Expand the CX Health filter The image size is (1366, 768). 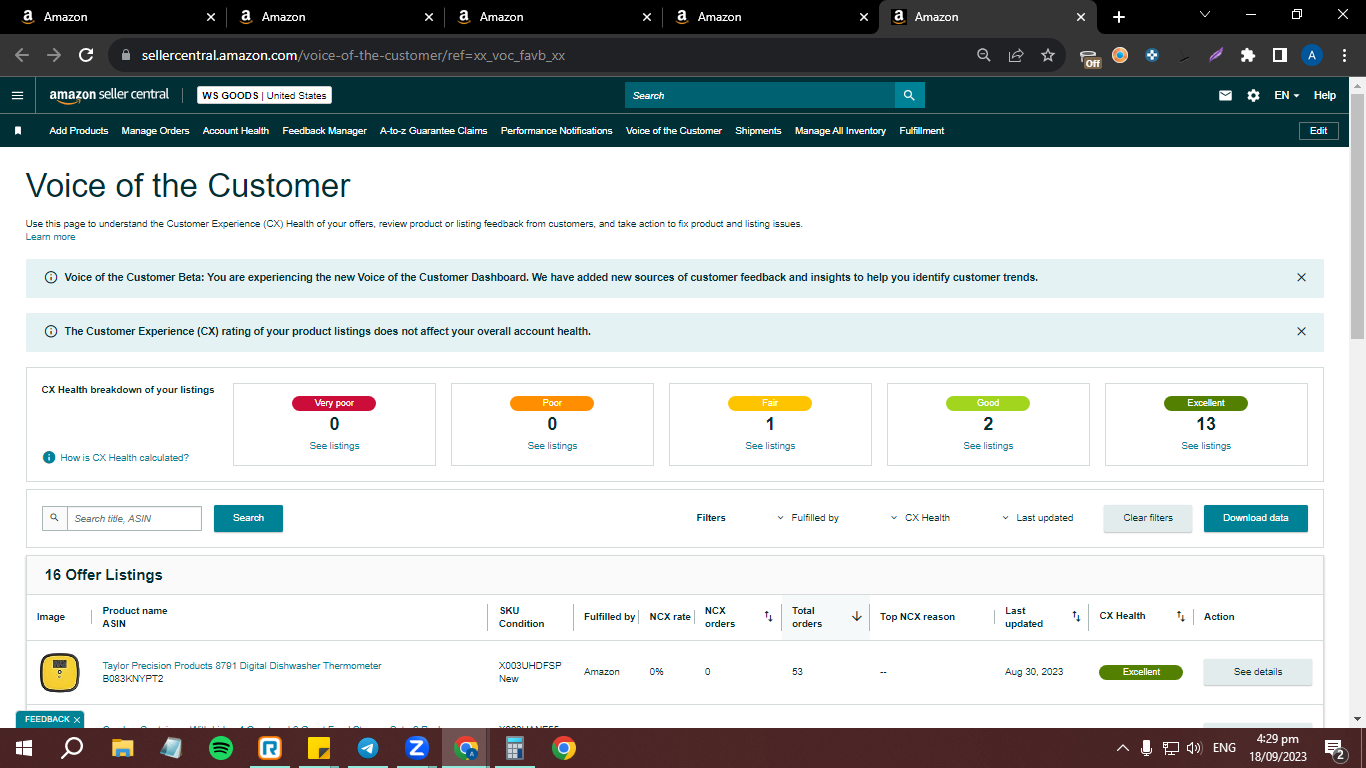coord(921,518)
